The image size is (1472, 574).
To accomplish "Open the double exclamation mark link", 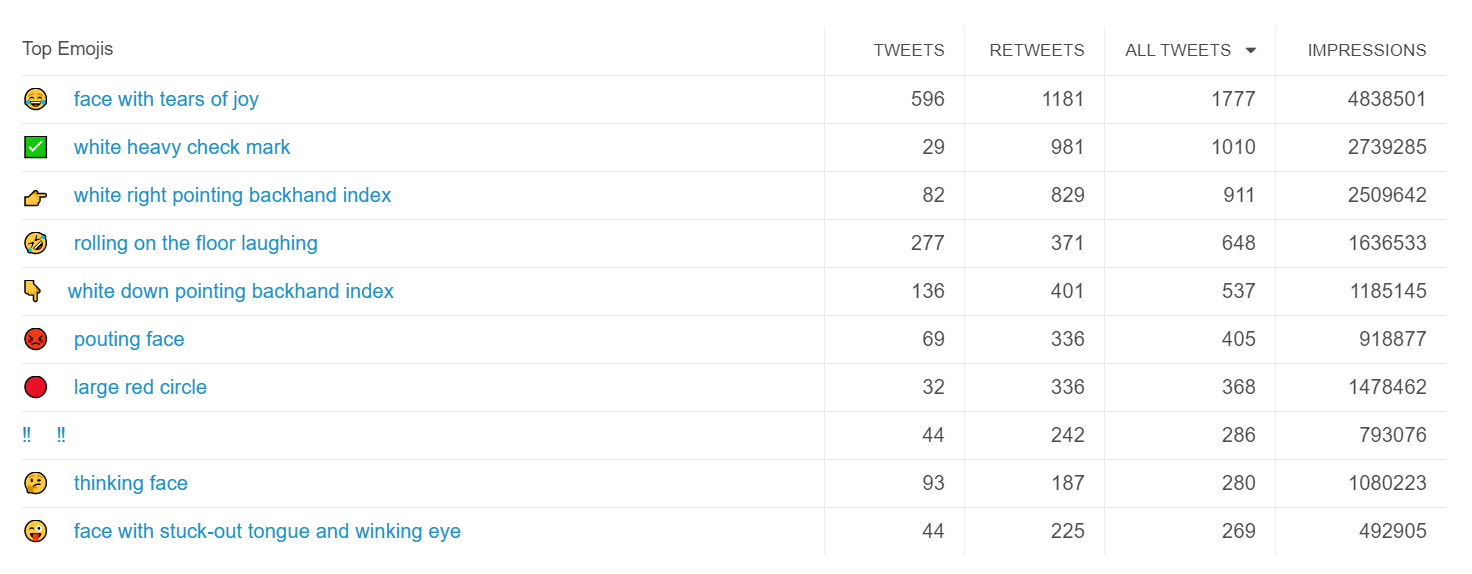I will (x=61, y=435).
